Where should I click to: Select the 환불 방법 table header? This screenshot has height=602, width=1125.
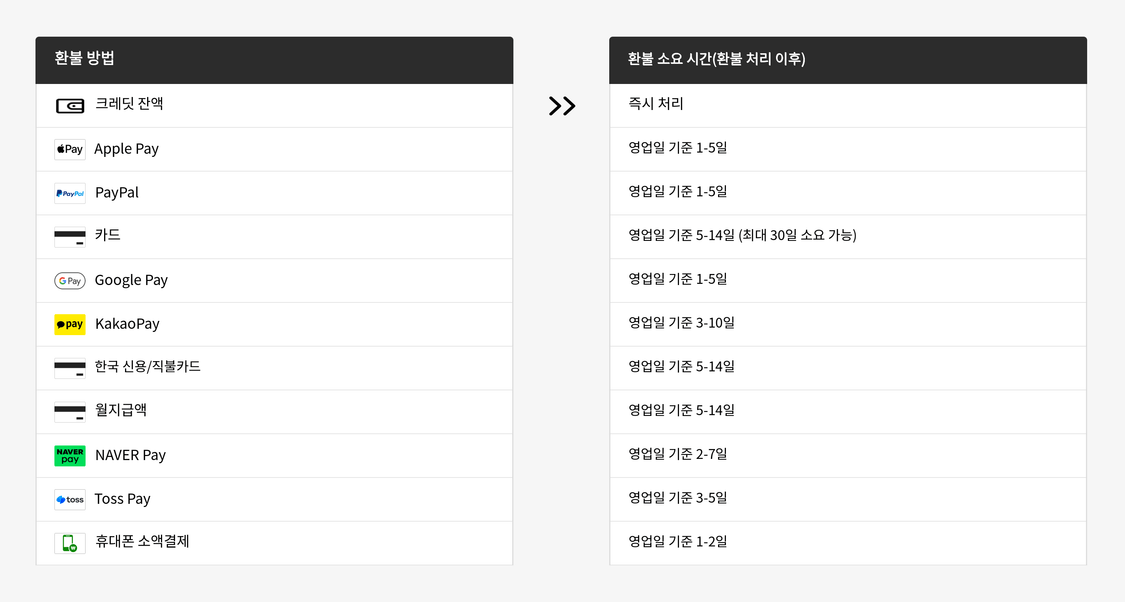click(274, 60)
